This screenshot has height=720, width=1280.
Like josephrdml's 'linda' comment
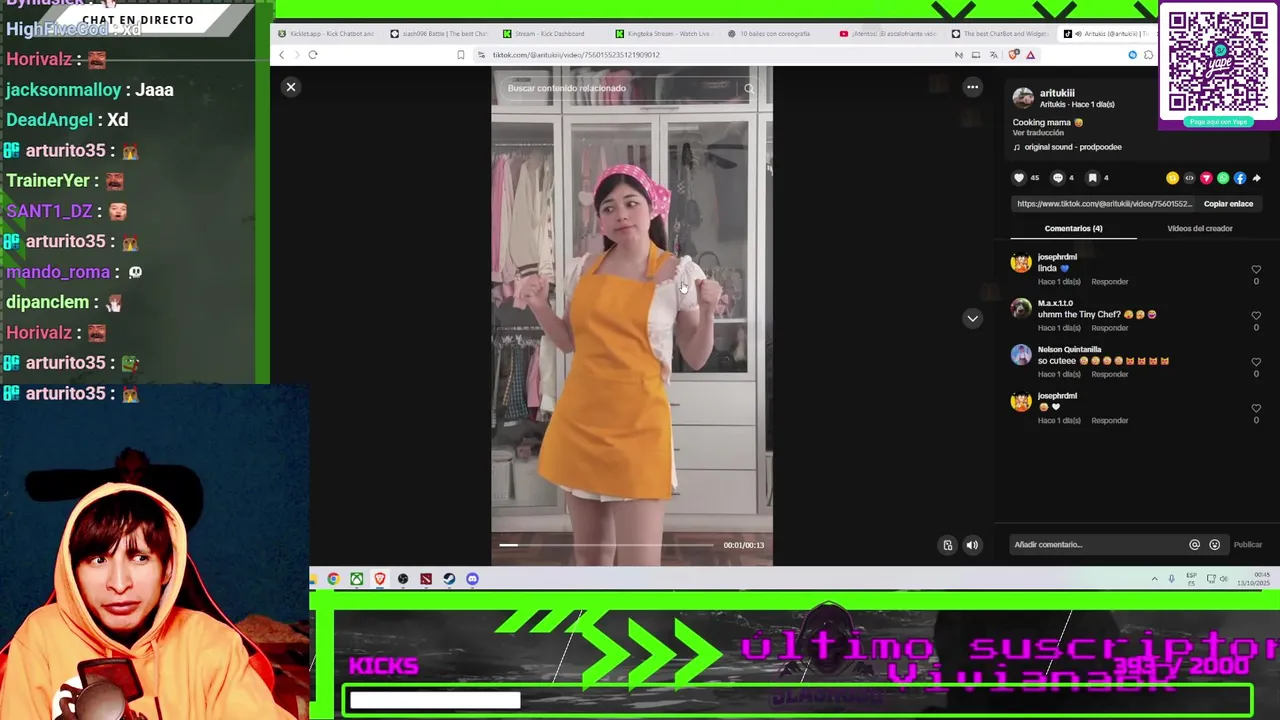click(1256, 270)
